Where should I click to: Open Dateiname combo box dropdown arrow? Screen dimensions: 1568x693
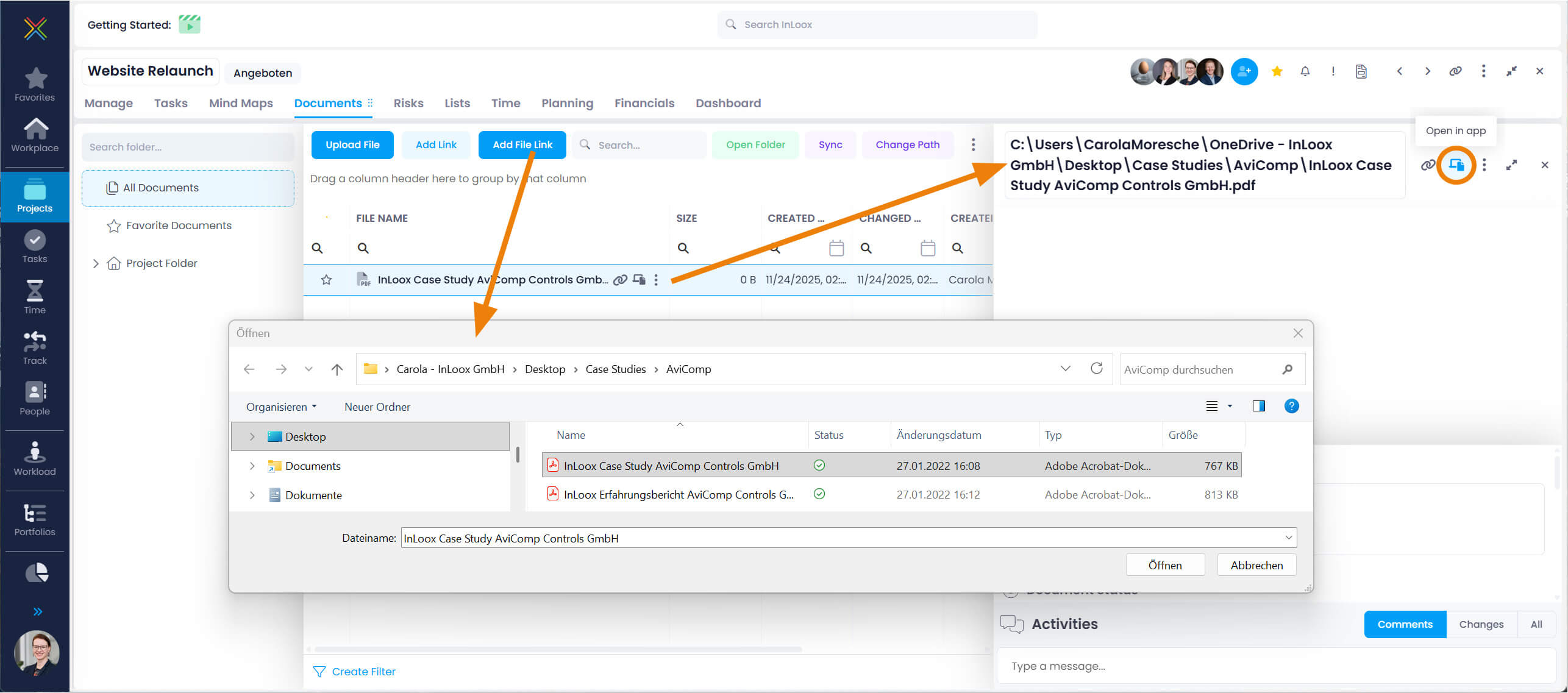(x=1288, y=538)
